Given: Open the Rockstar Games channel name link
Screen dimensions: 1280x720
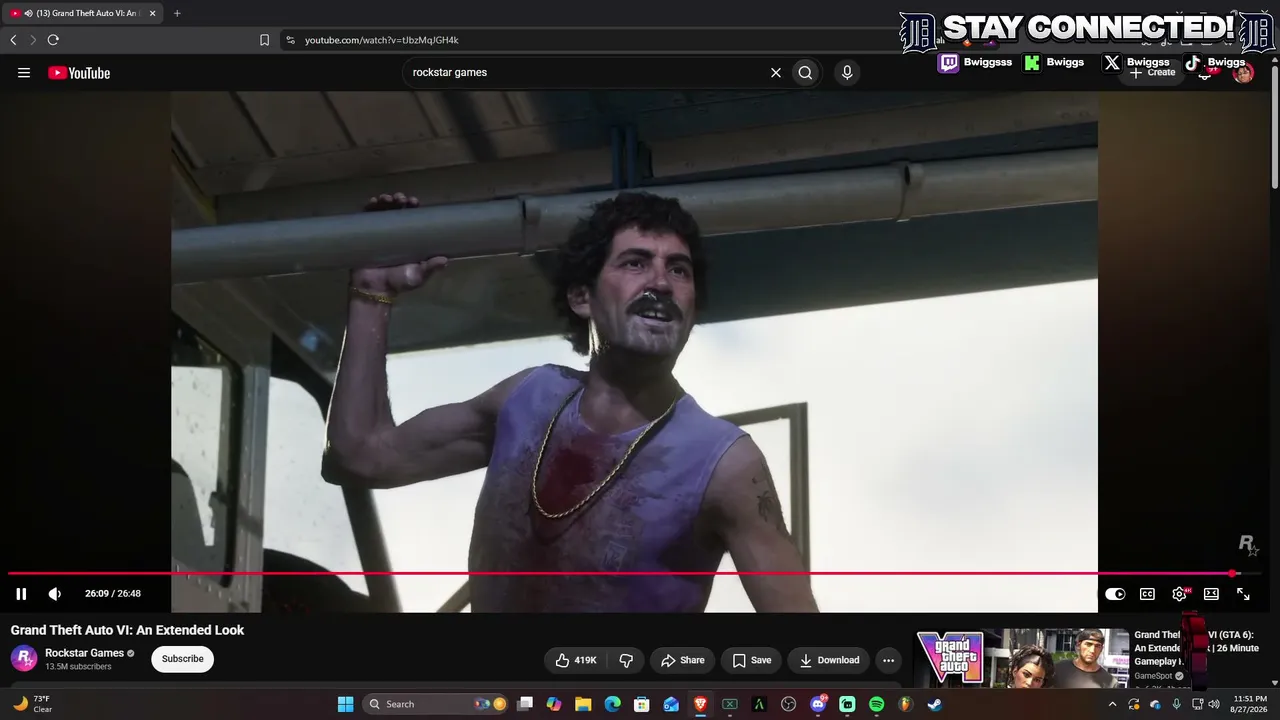Looking at the screenshot, I should [x=85, y=653].
